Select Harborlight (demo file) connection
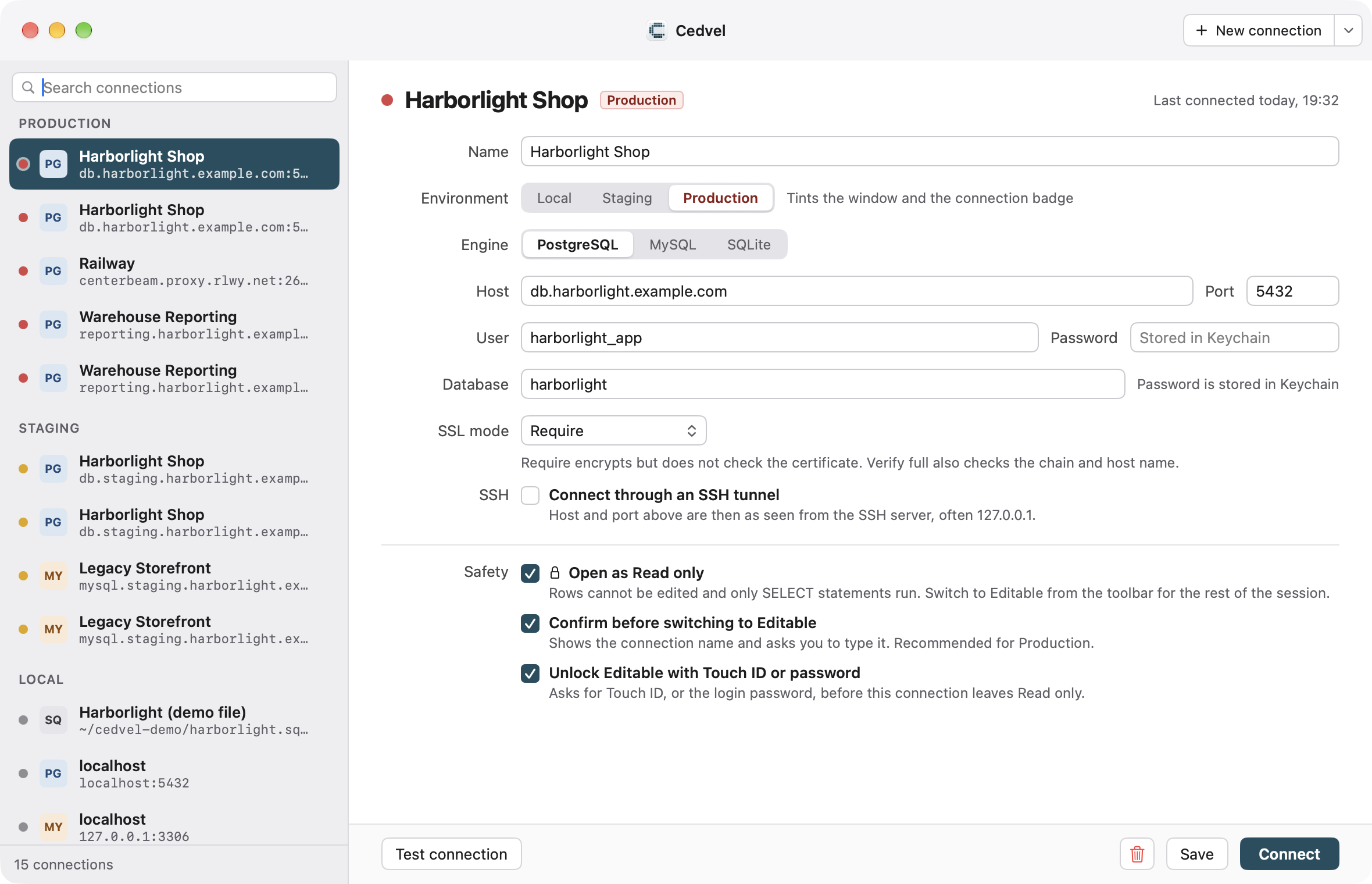The image size is (1372, 884). tap(174, 720)
